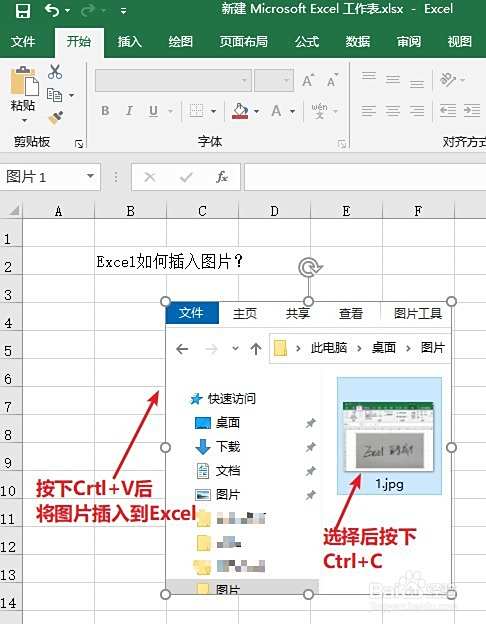Toggle Center alignment
Screen dimensions: 486x624
[393, 111]
